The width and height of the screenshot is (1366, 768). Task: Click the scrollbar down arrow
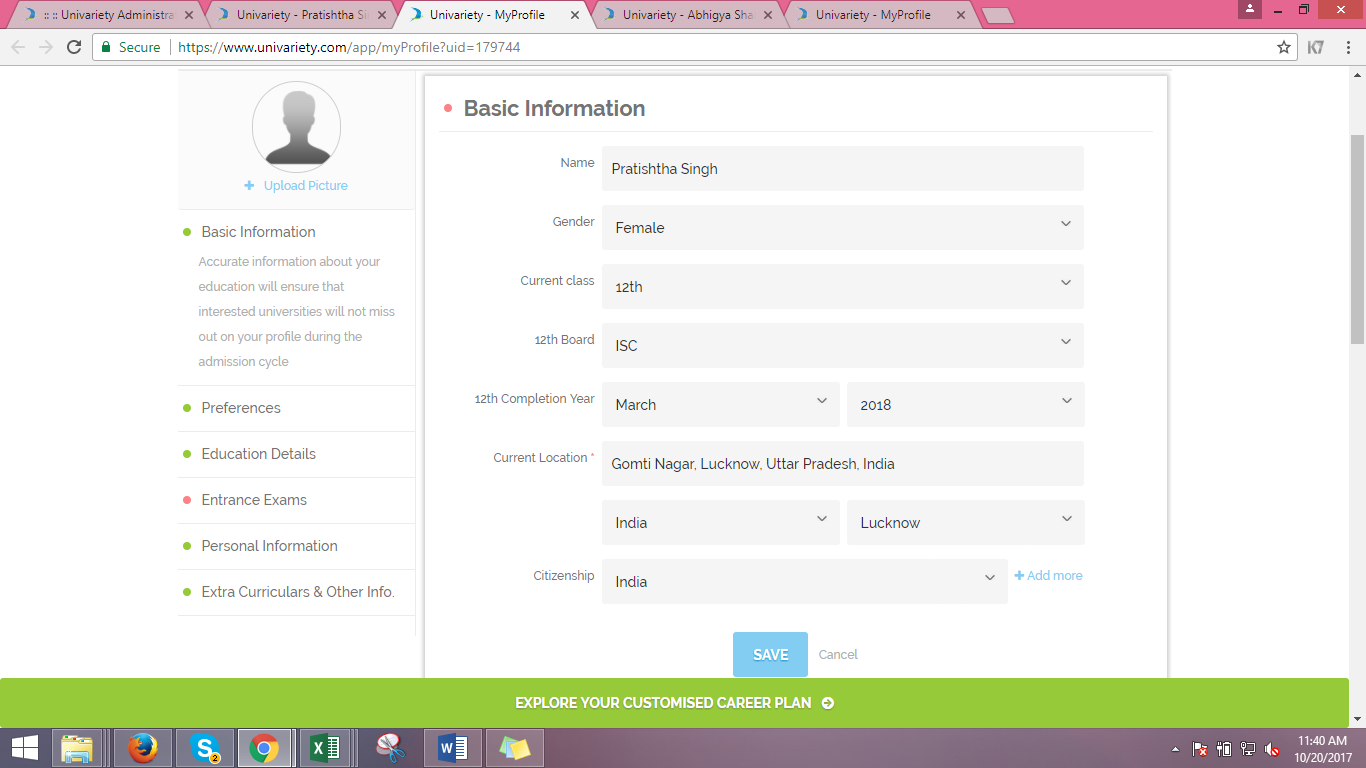tap(1358, 719)
